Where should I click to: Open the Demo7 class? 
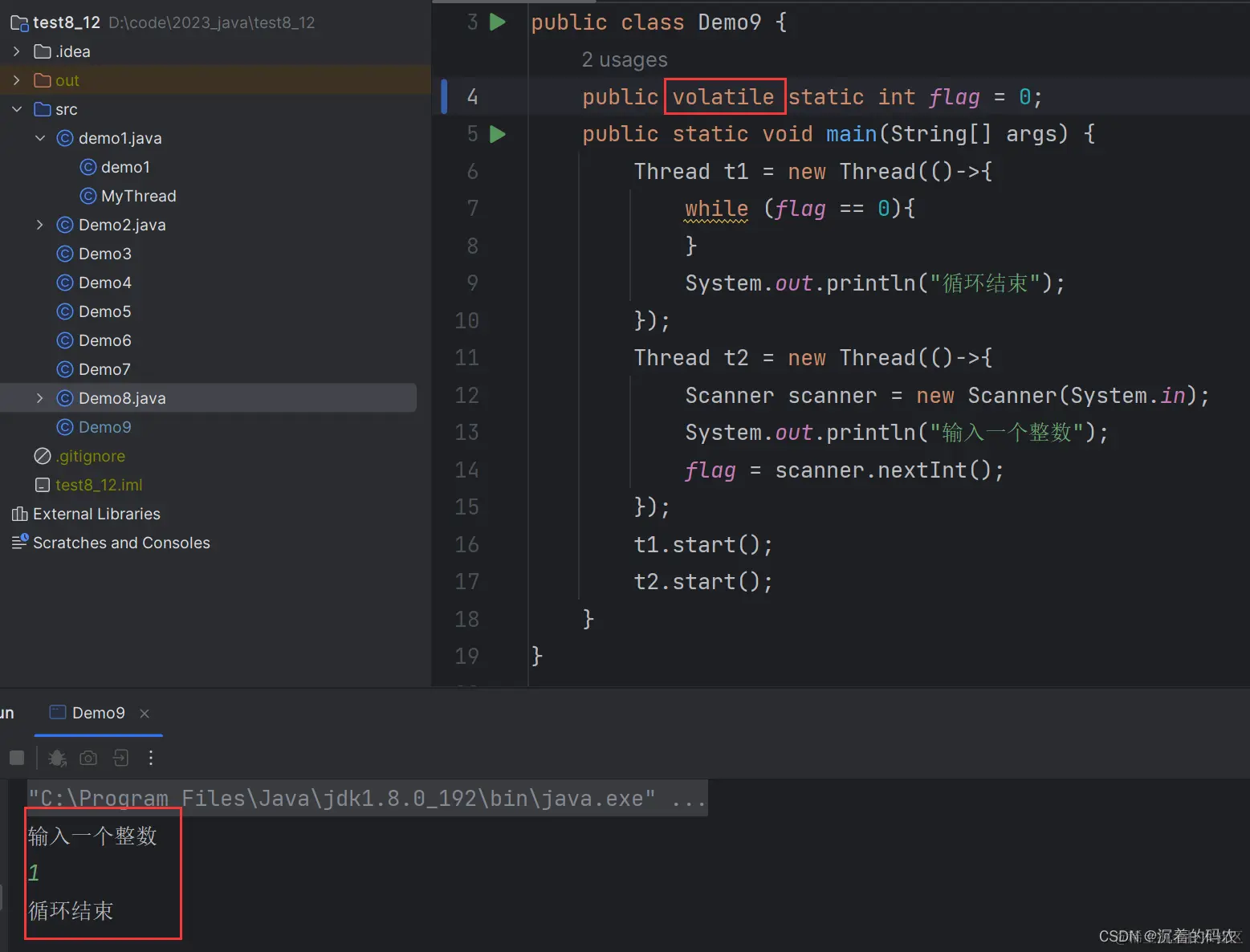click(104, 369)
